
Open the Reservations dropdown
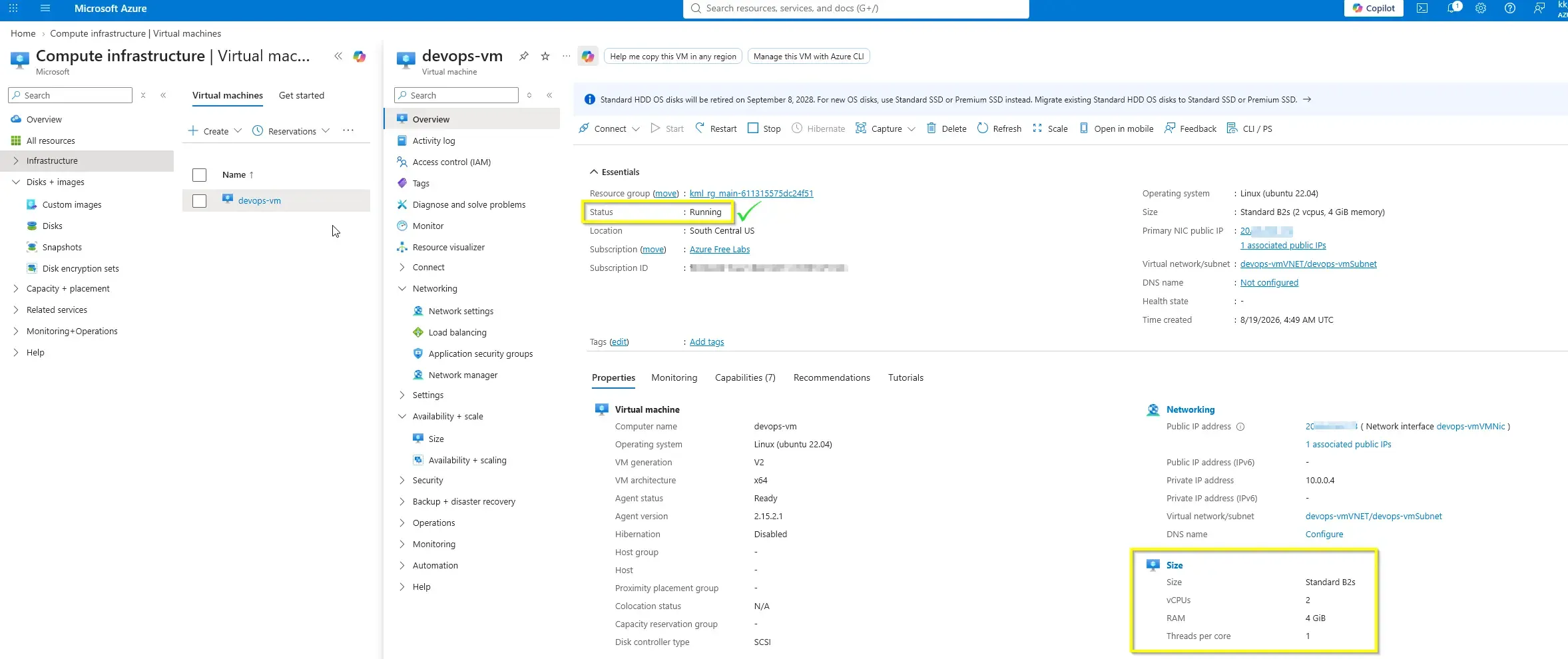[x=291, y=131]
